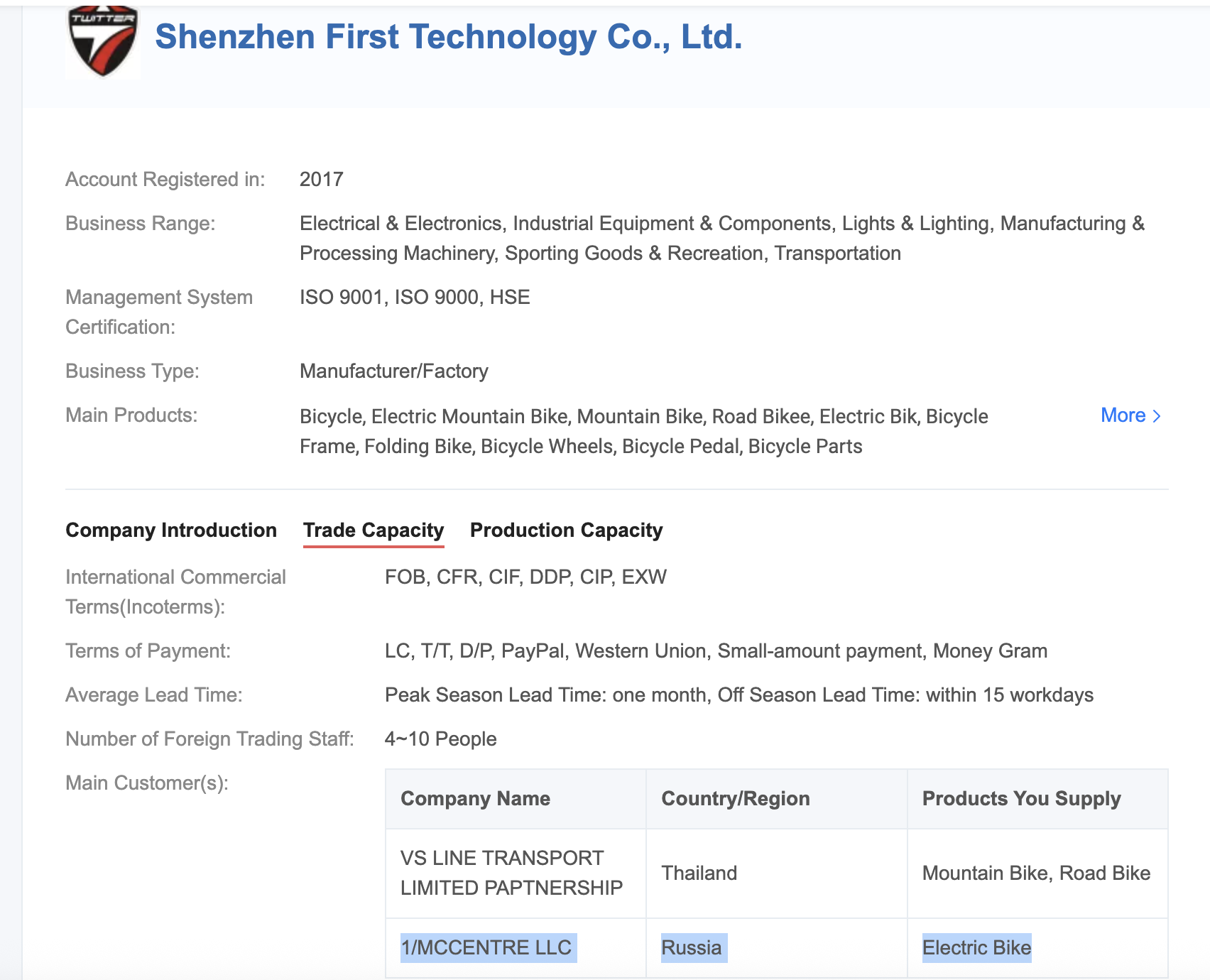Switch to the Company Introduction tab

point(171,530)
